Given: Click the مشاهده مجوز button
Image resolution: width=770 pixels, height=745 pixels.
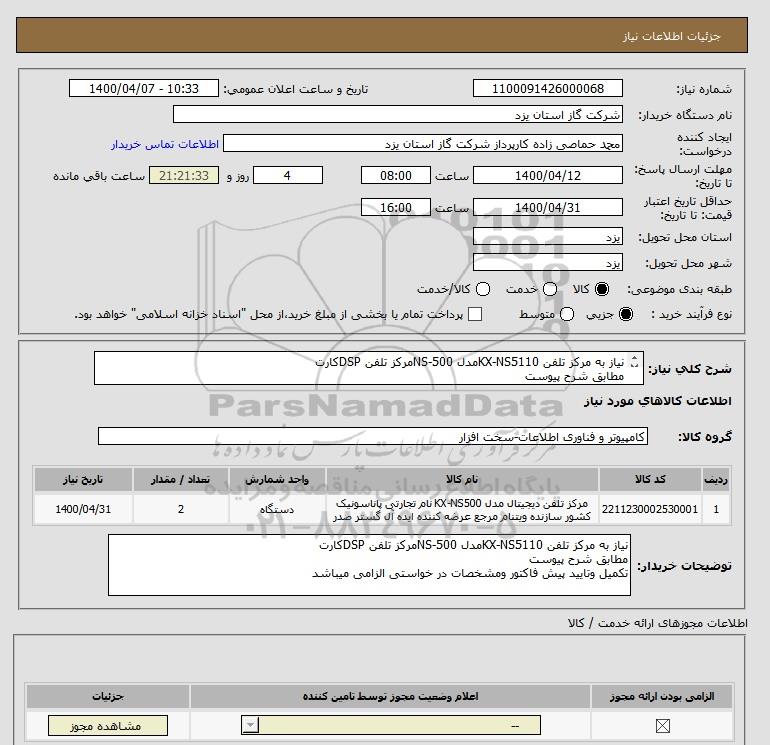Looking at the screenshot, I should point(108,726).
